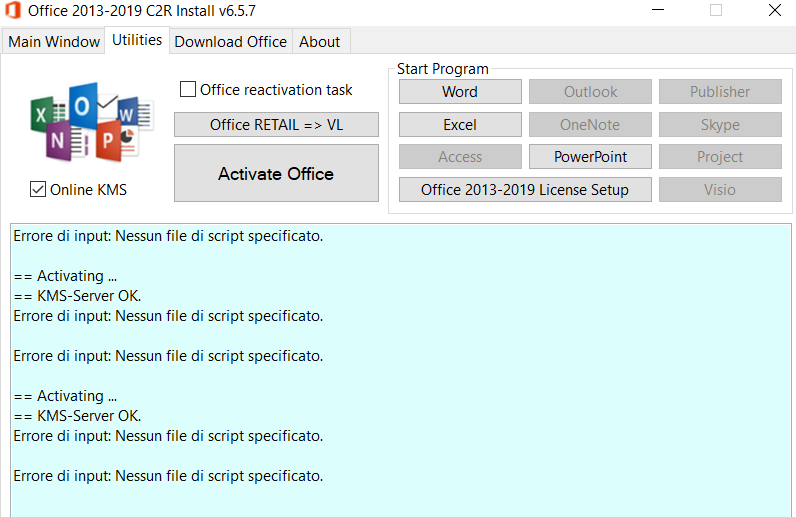Switch to the Main Window tab
This screenshot has width=796, height=517.
click(x=54, y=42)
